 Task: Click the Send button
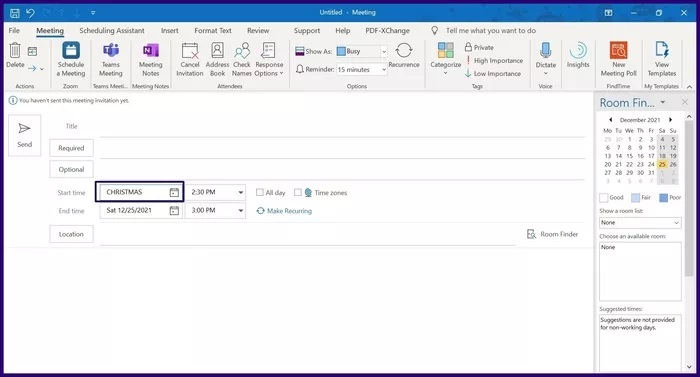point(25,135)
